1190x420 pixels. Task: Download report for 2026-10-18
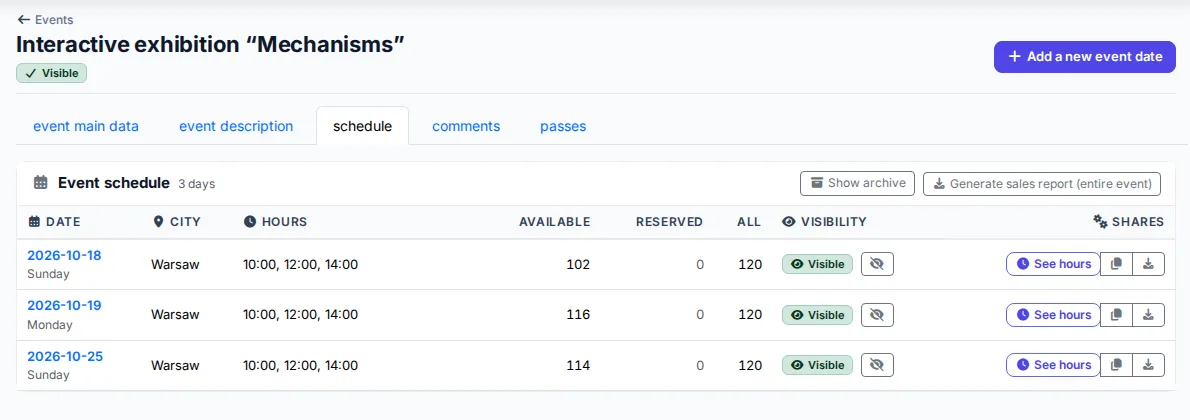[x=1148, y=264]
